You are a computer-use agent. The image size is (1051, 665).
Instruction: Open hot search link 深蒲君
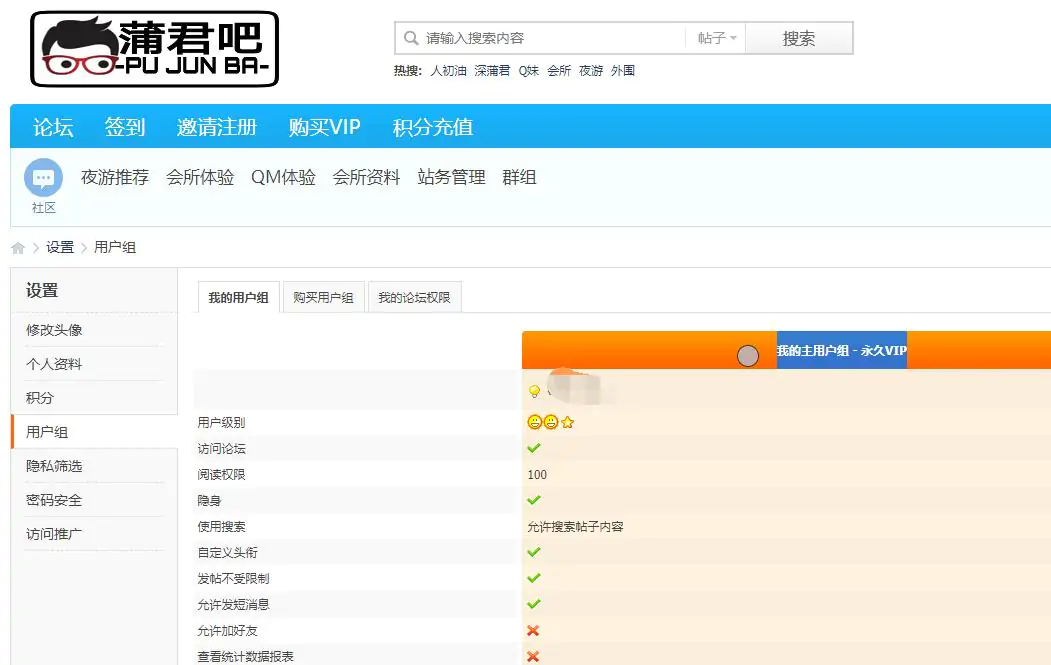(x=492, y=70)
